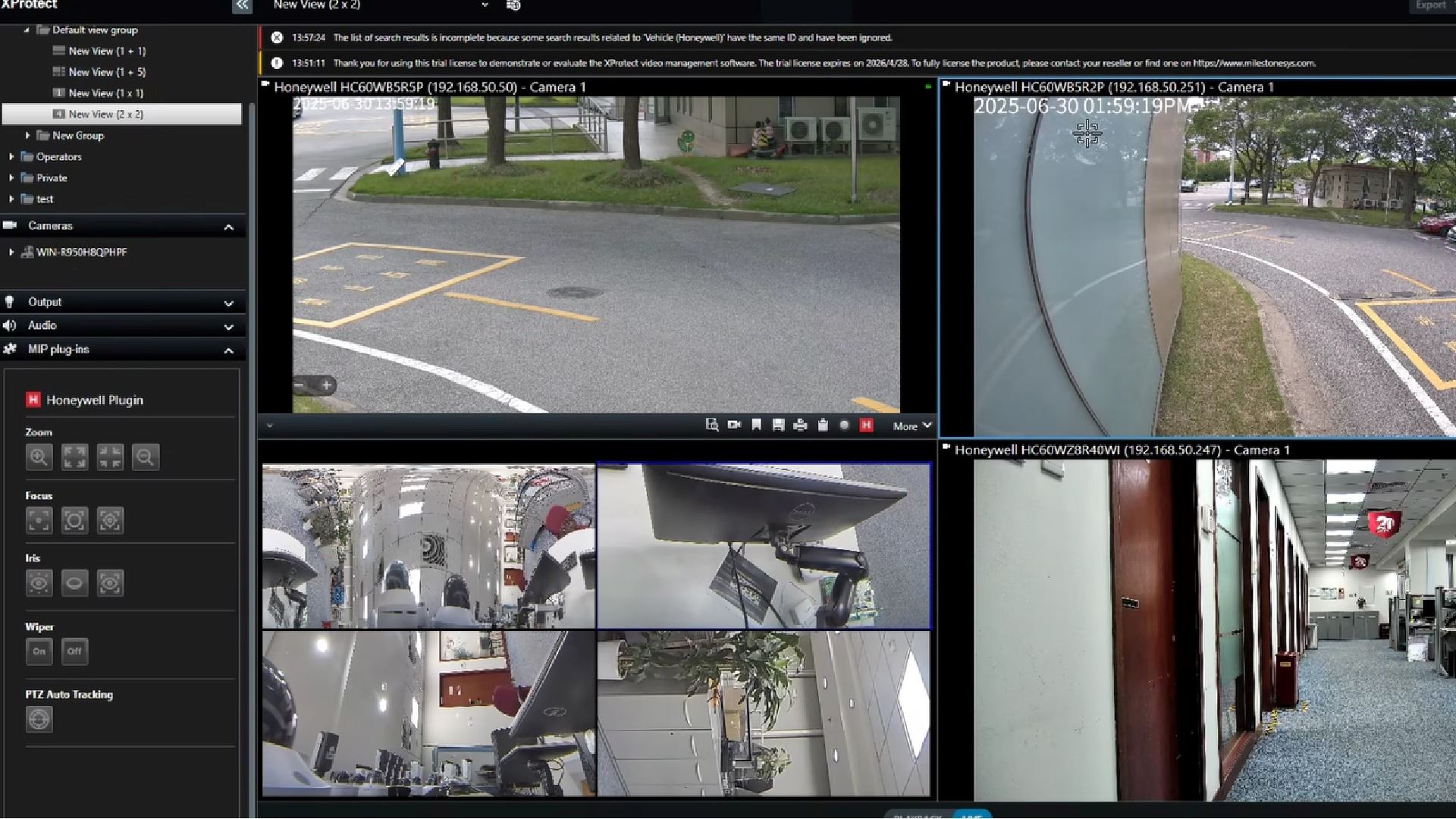Click the first Focus button
1456x819 pixels.
tap(39, 520)
